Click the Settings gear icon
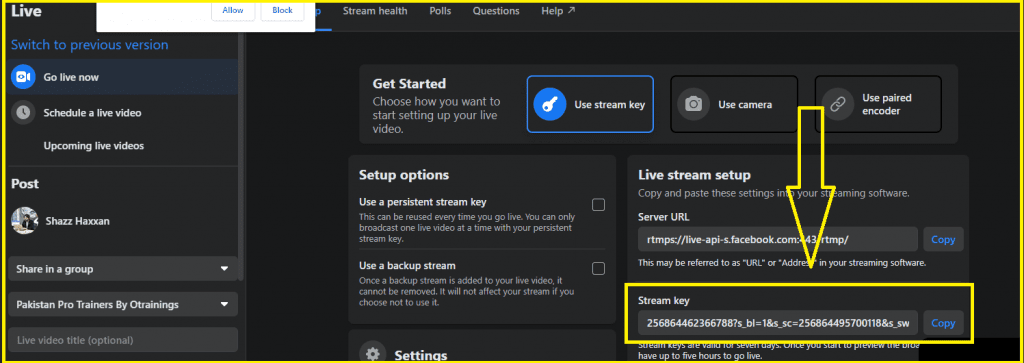Viewport: 1024px width, 363px height. tap(372, 355)
